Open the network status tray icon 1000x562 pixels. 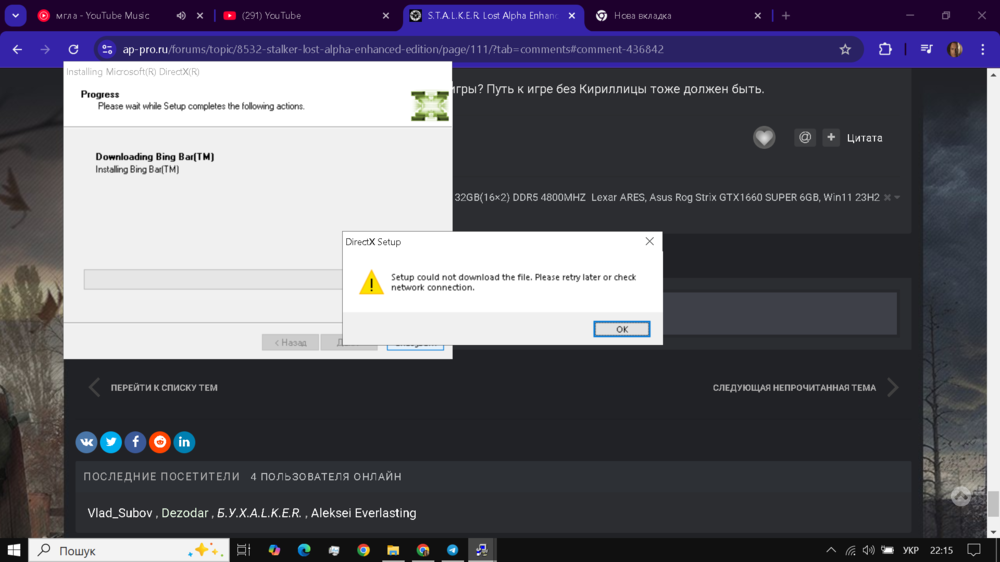tap(851, 550)
